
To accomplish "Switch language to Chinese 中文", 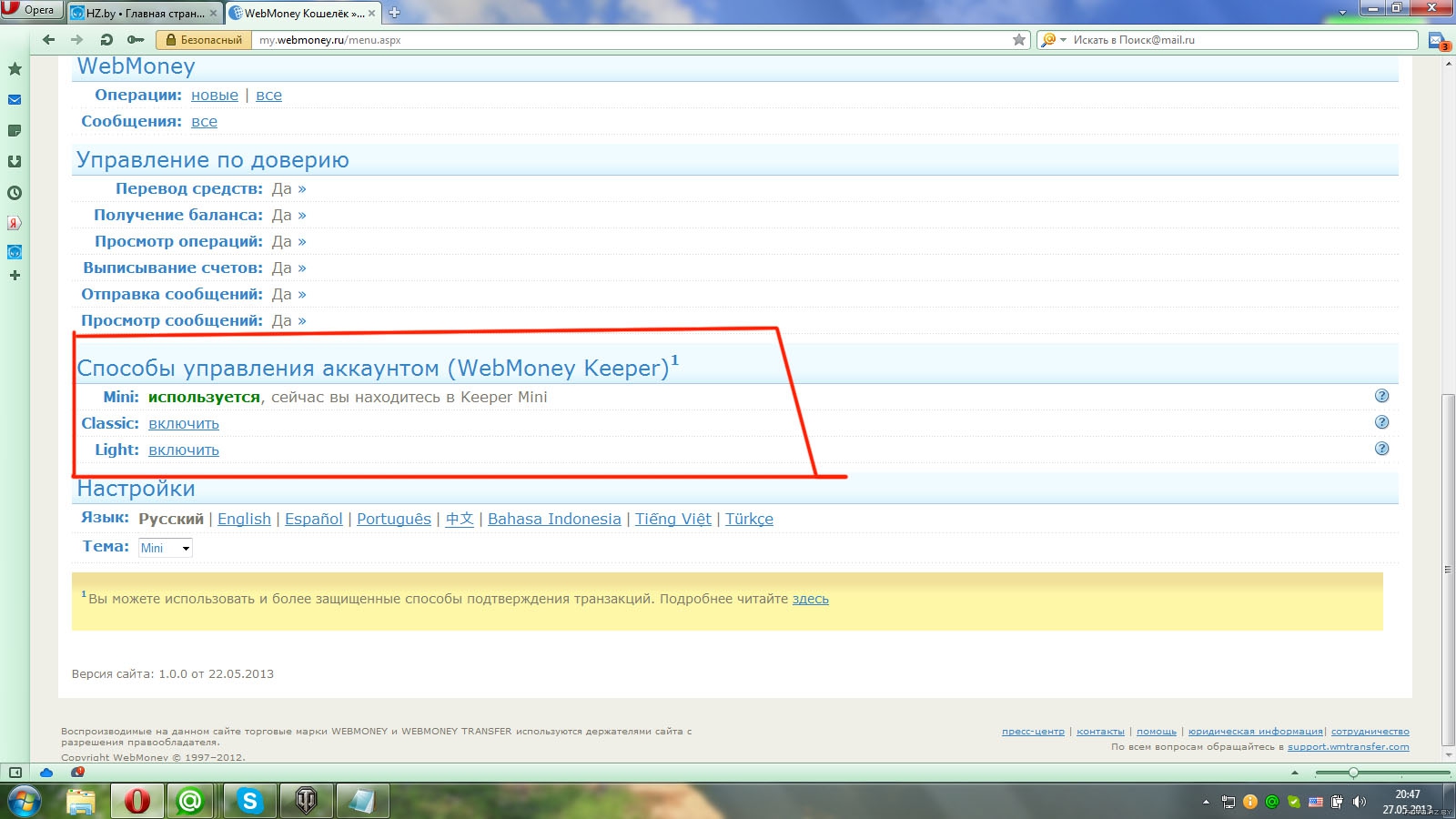I will point(460,519).
